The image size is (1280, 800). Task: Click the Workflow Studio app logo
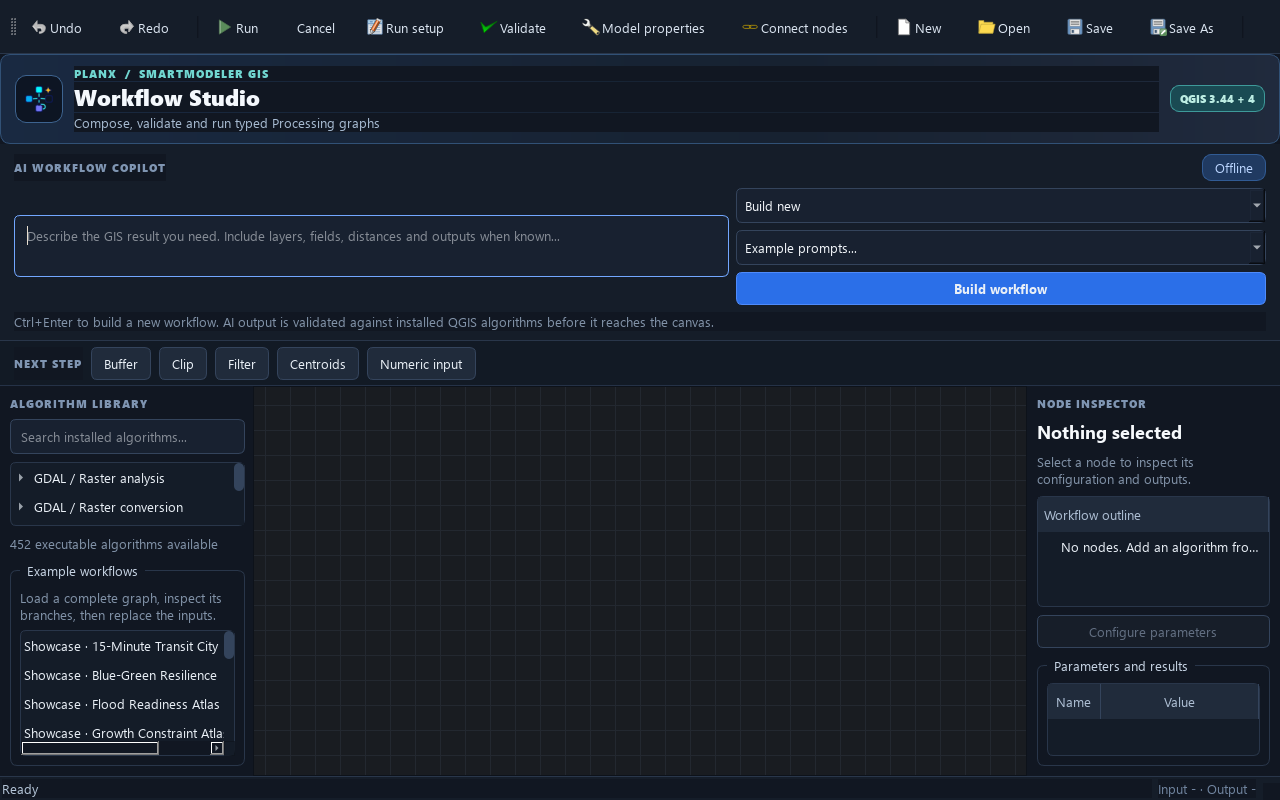coord(39,99)
